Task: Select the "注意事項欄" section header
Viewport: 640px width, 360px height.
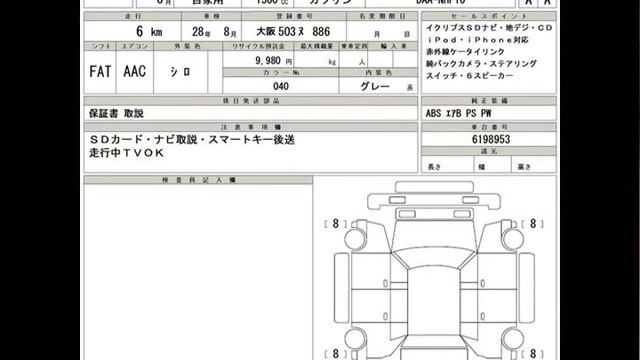Action: pos(251,127)
